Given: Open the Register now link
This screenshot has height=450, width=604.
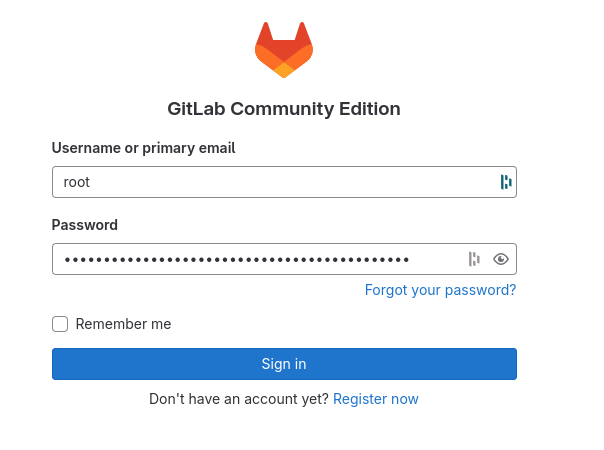Looking at the screenshot, I should pyautogui.click(x=376, y=399).
